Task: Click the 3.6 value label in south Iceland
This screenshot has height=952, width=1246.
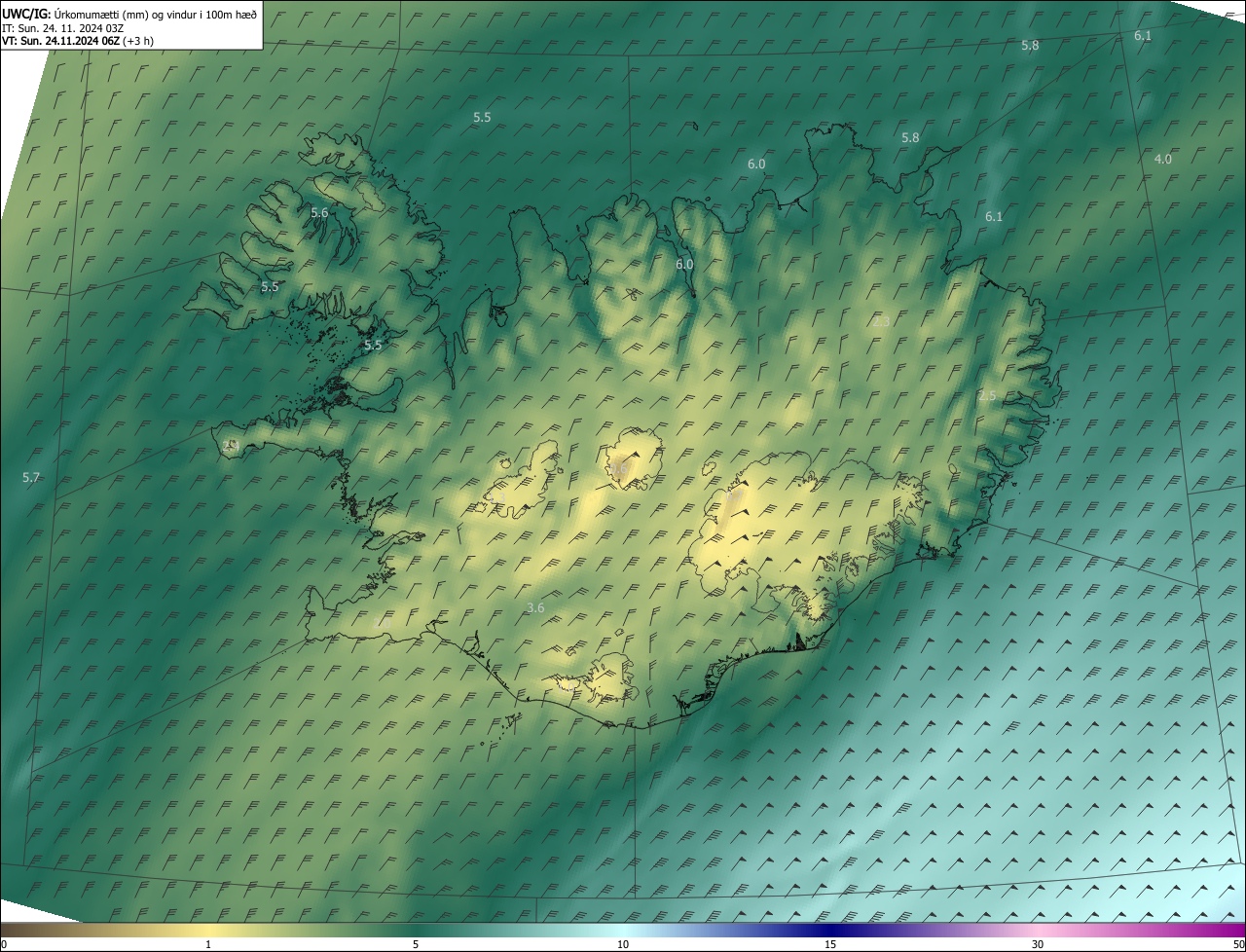Action: [x=535, y=607]
